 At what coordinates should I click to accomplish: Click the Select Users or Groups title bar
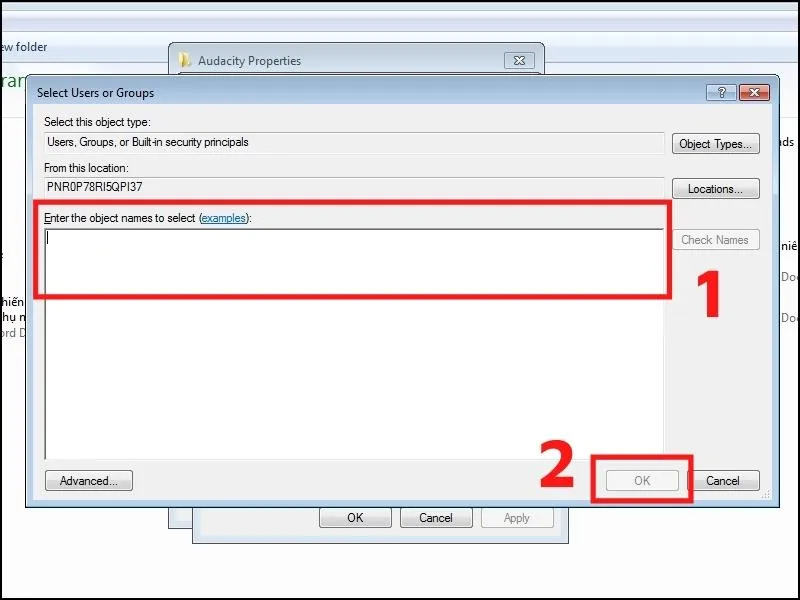[367, 93]
